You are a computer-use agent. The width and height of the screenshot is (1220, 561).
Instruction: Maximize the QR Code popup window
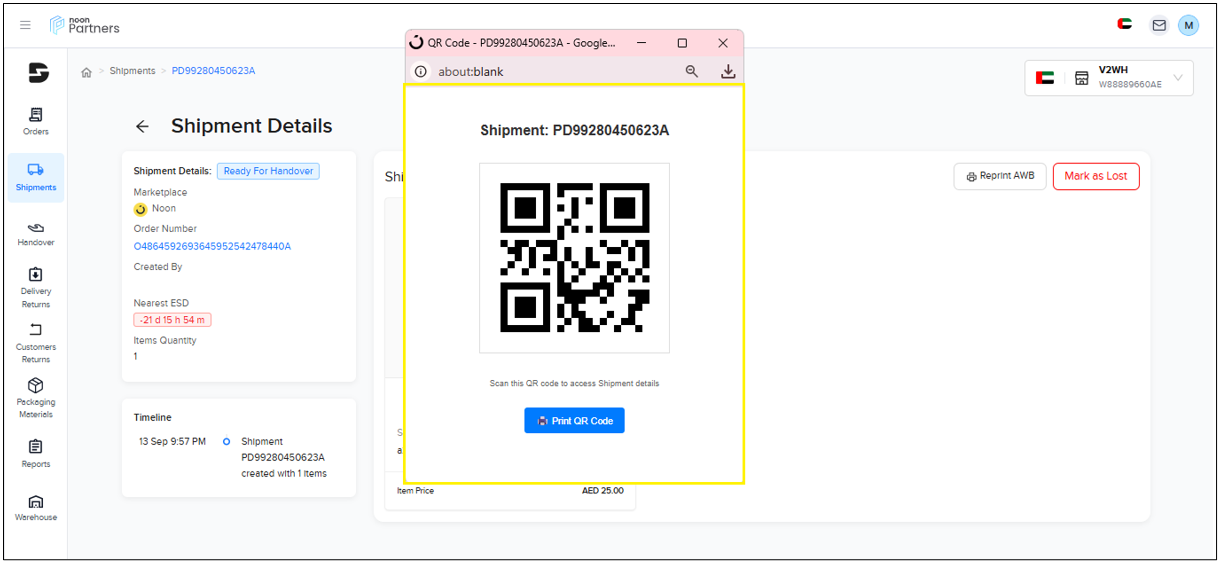pyautogui.click(x=682, y=43)
